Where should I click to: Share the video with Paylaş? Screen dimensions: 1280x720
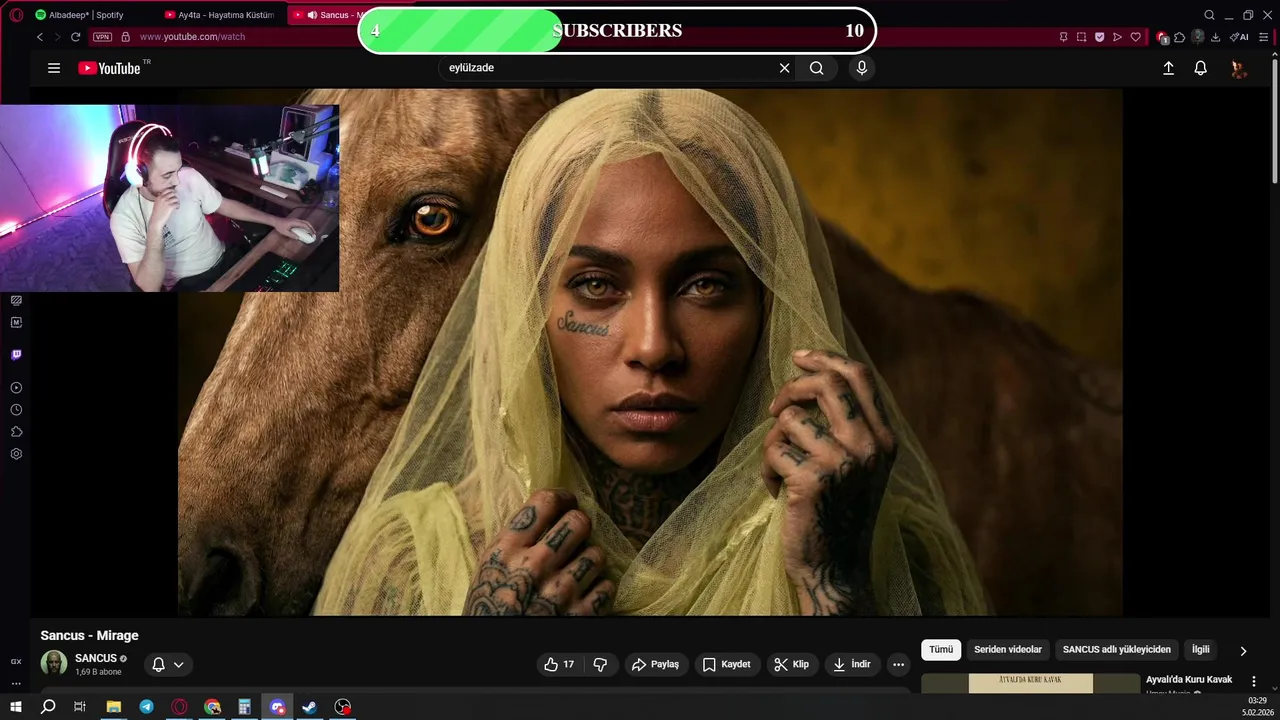[655, 664]
